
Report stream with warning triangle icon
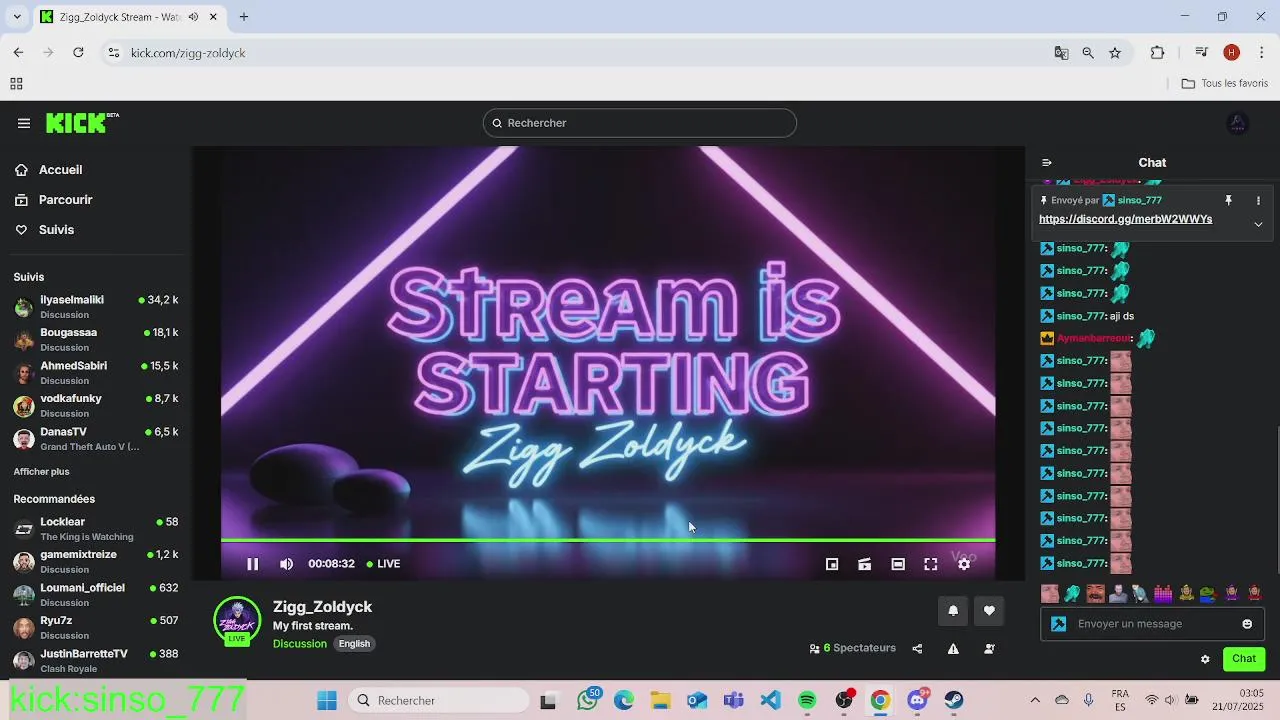click(953, 649)
